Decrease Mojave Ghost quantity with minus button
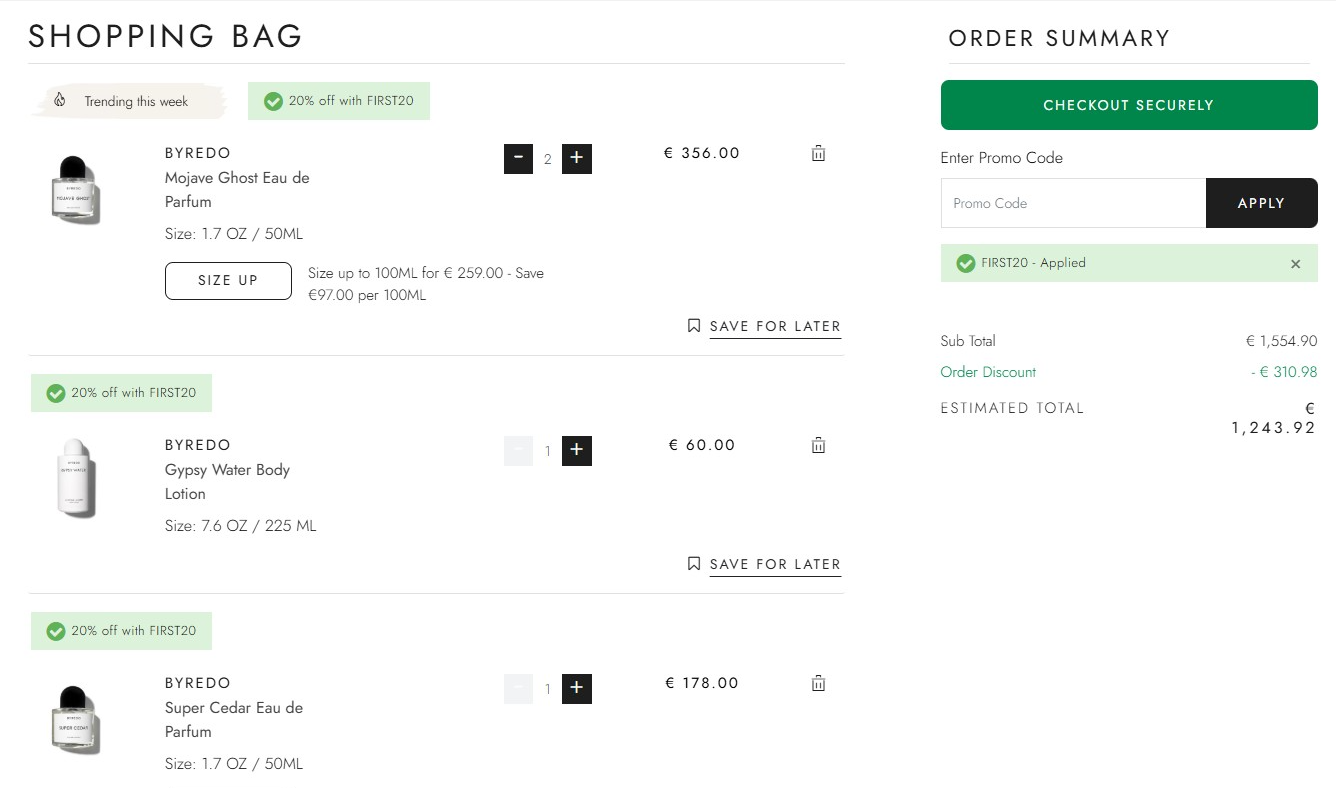Viewport: 1336px width, 788px height. pyautogui.click(x=518, y=159)
